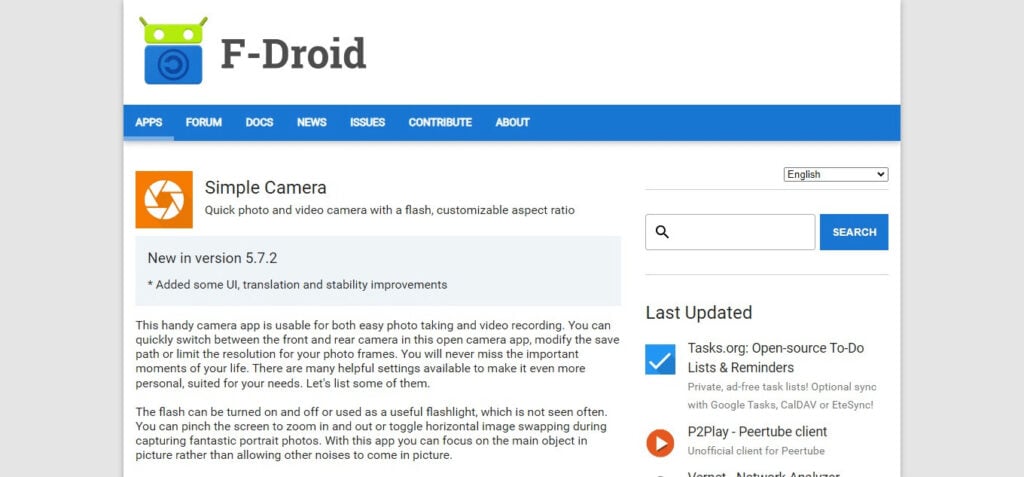The width and height of the screenshot is (1024, 477).
Task: Open the Forum navigation tab
Action: (204, 122)
